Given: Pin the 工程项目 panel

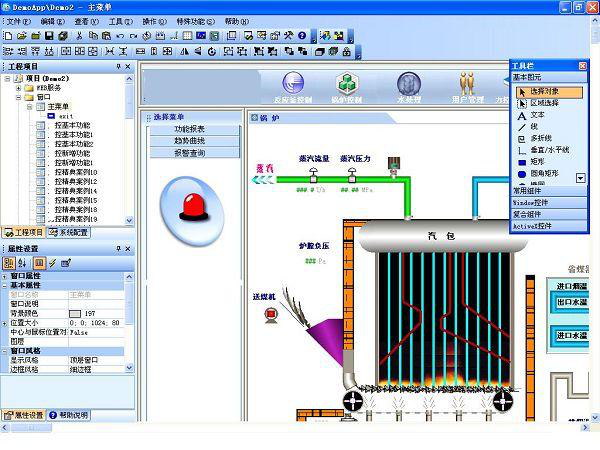Looking at the screenshot, I should pos(117,66).
